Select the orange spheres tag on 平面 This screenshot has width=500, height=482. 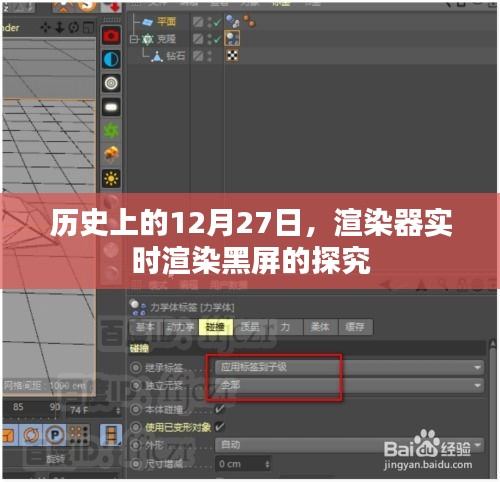coord(249,21)
